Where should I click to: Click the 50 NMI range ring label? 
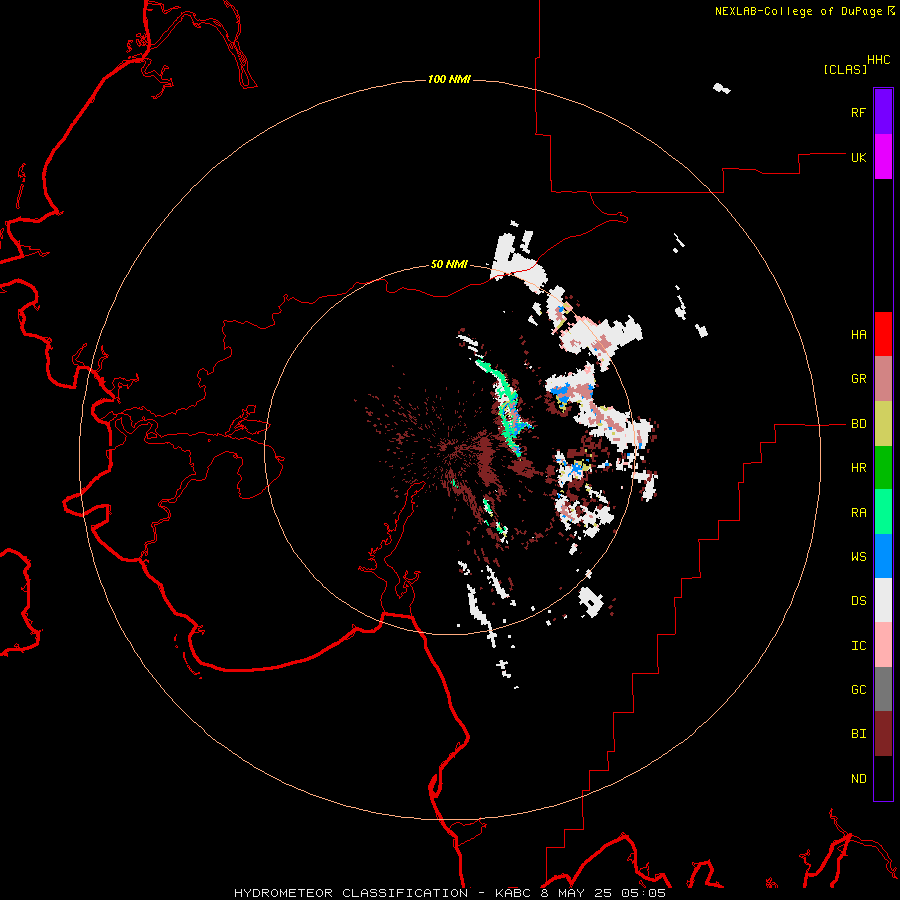449,264
